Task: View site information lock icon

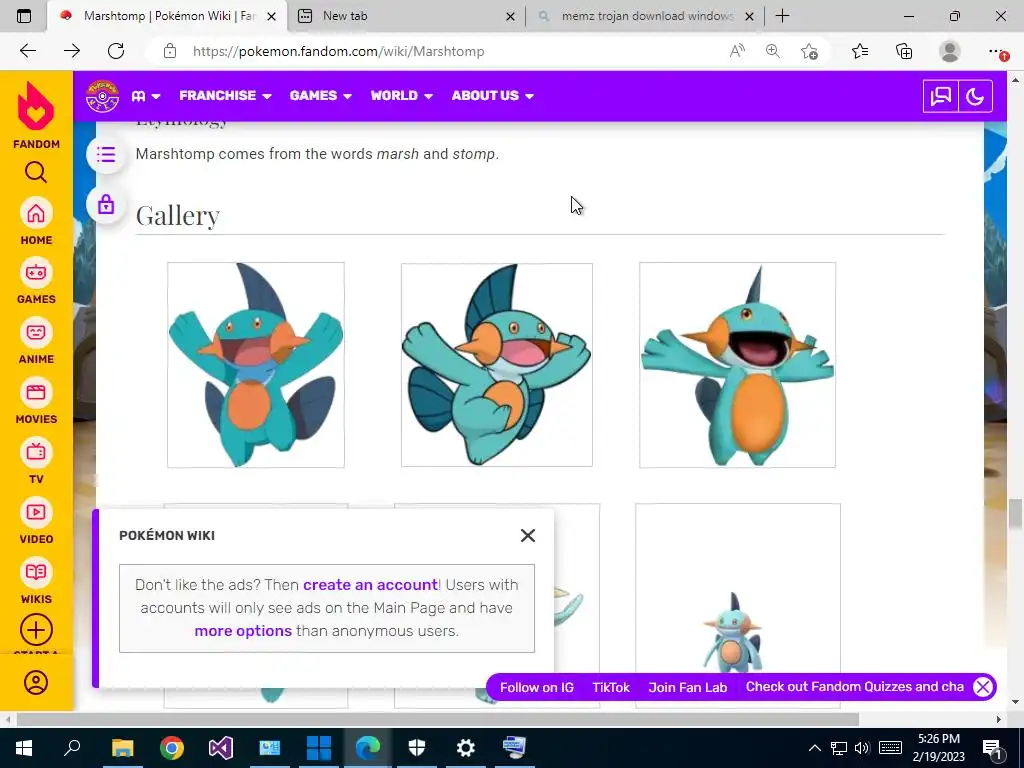Action: [170, 51]
